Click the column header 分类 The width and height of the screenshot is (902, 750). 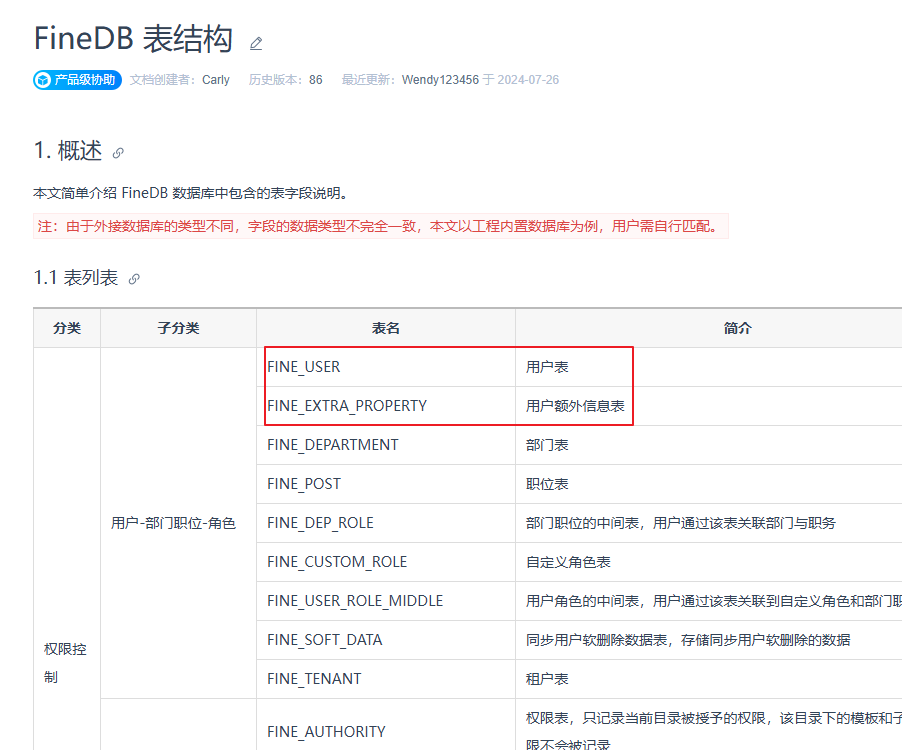[x=67, y=328]
